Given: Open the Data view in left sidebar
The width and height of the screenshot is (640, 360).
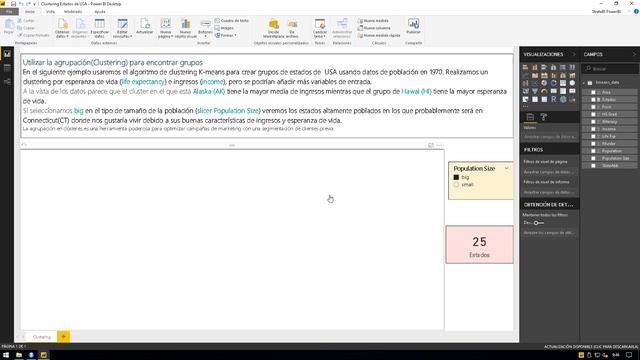Looking at the screenshot, I should [7, 68].
